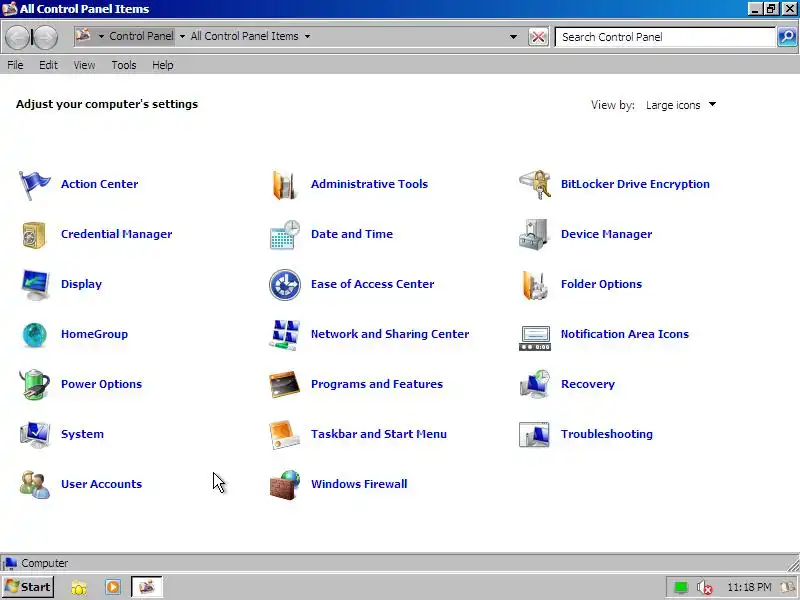Click the tray icon right of the clock
Screen dimensions: 800x600
point(788,587)
